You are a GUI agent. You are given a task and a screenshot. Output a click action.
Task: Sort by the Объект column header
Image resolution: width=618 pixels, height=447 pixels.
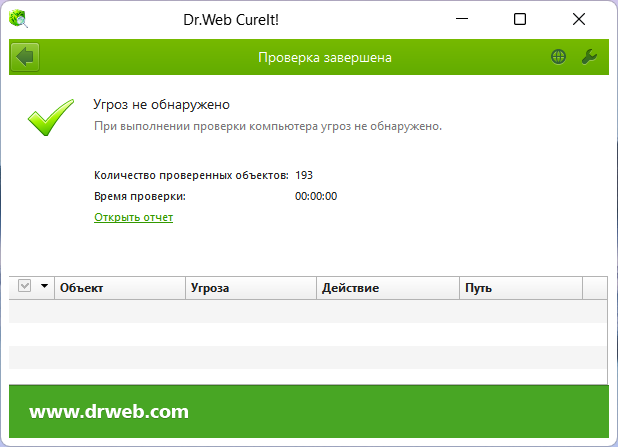click(120, 288)
